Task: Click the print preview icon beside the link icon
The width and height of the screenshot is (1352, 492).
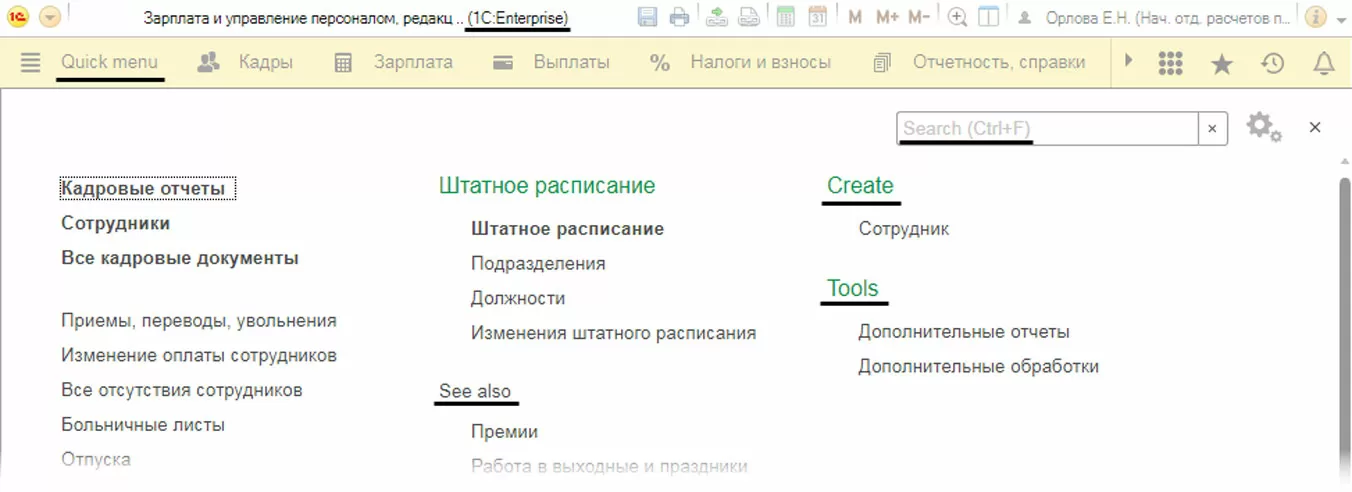Action: (x=747, y=17)
